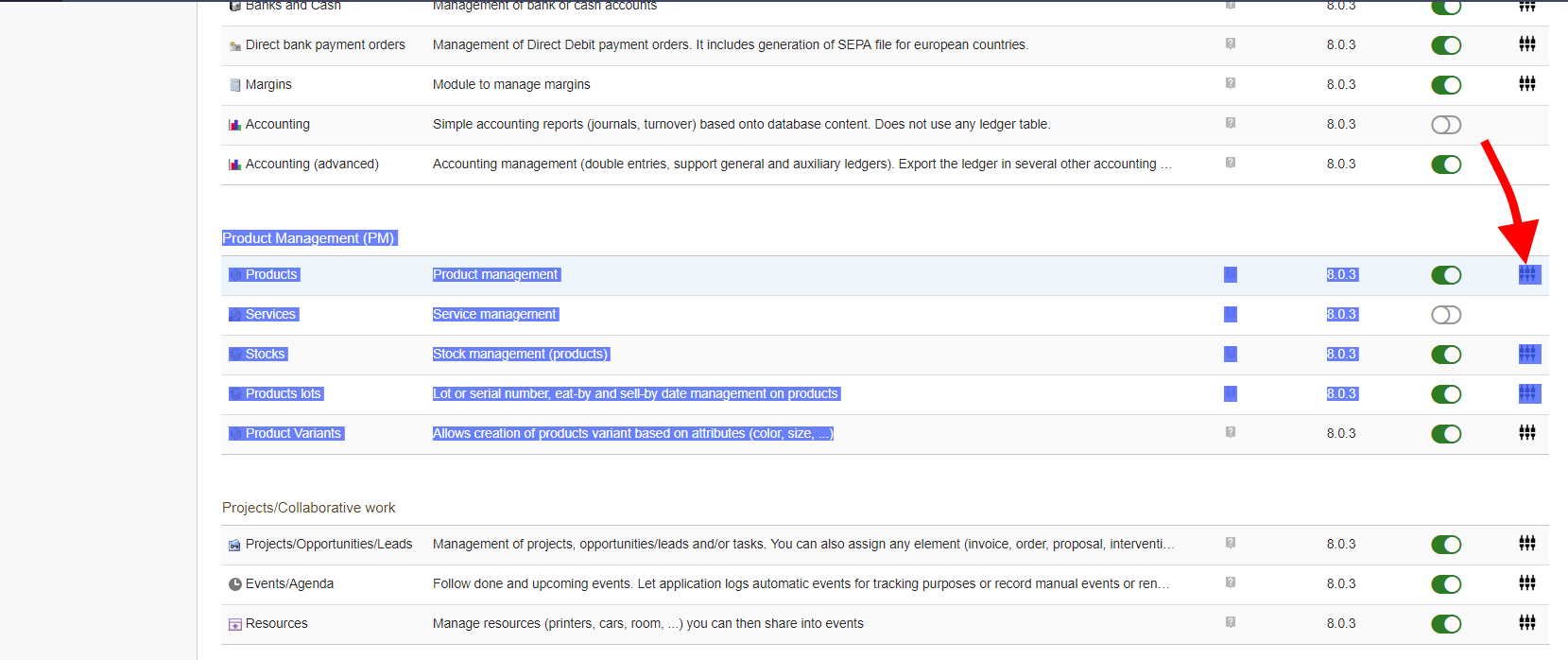The width and height of the screenshot is (1568, 660).
Task: Open setup icon for Margins module
Action: click(x=1527, y=84)
